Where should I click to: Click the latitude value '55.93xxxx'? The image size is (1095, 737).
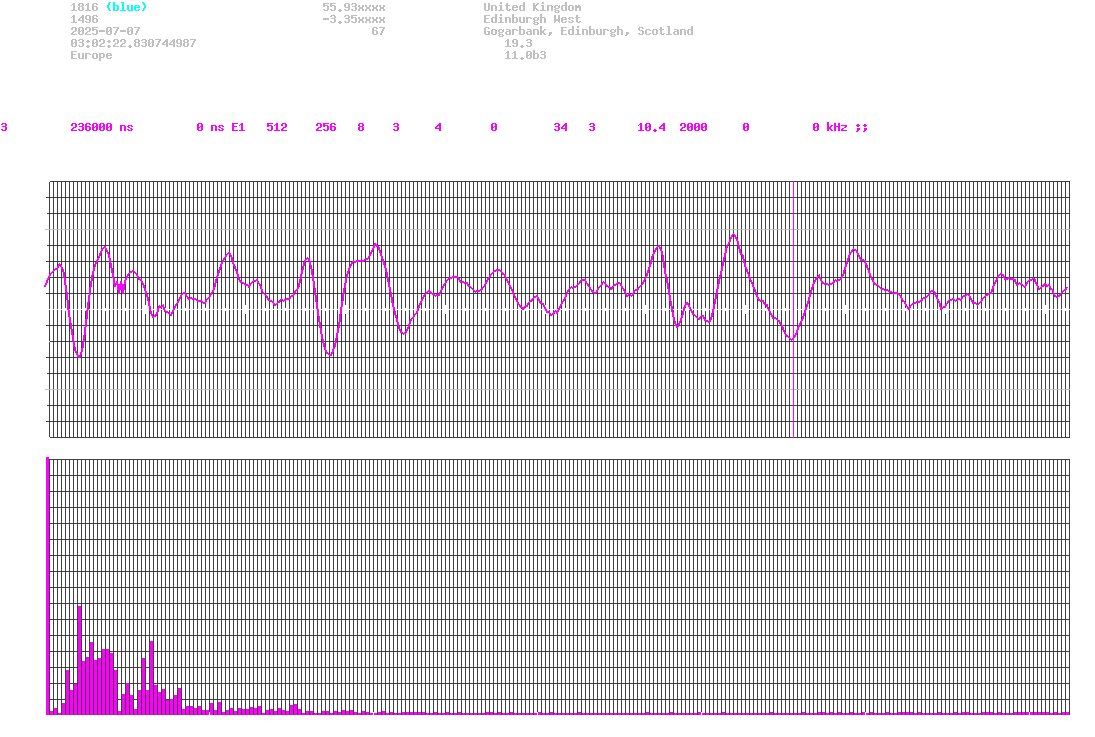pyautogui.click(x=353, y=7)
